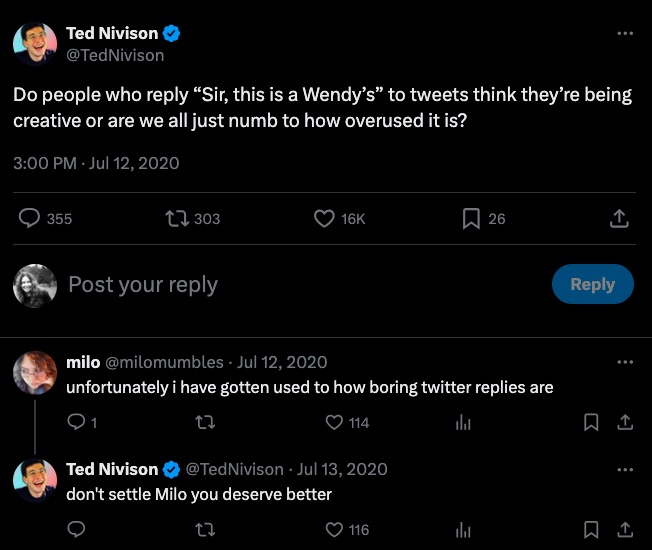Share milo's reply
The image size is (652, 550).
tap(625, 423)
